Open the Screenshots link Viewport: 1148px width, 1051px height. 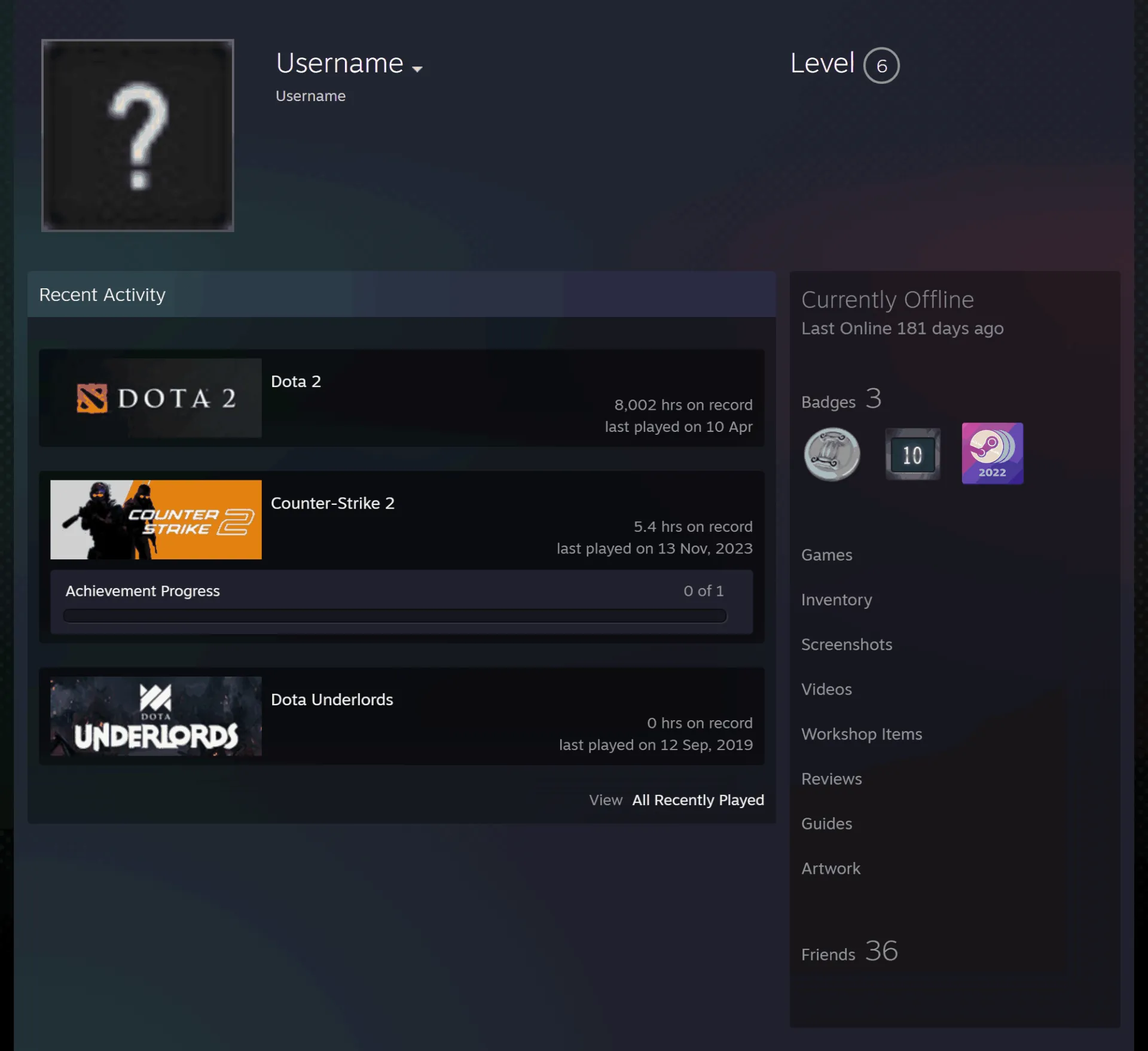847,645
